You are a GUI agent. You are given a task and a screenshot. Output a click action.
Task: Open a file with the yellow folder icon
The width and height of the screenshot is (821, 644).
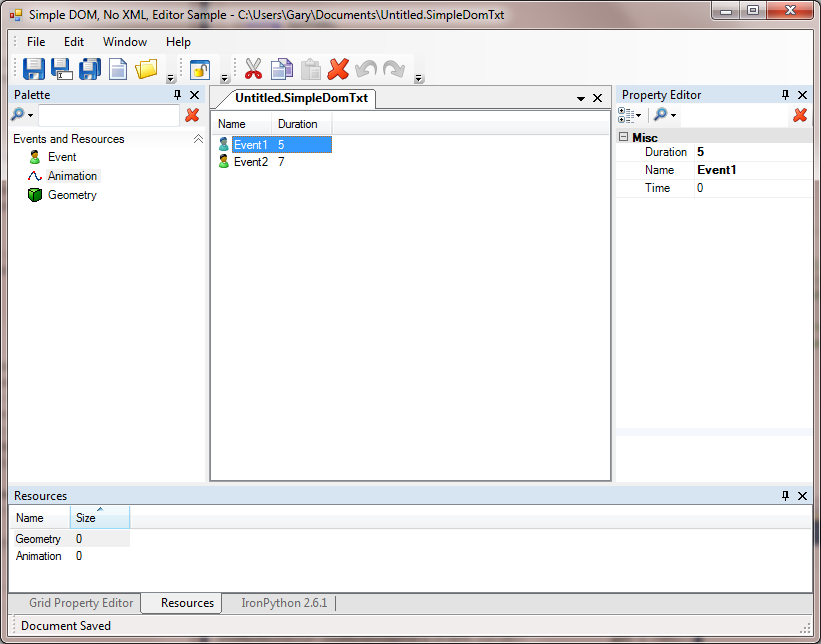(x=146, y=69)
